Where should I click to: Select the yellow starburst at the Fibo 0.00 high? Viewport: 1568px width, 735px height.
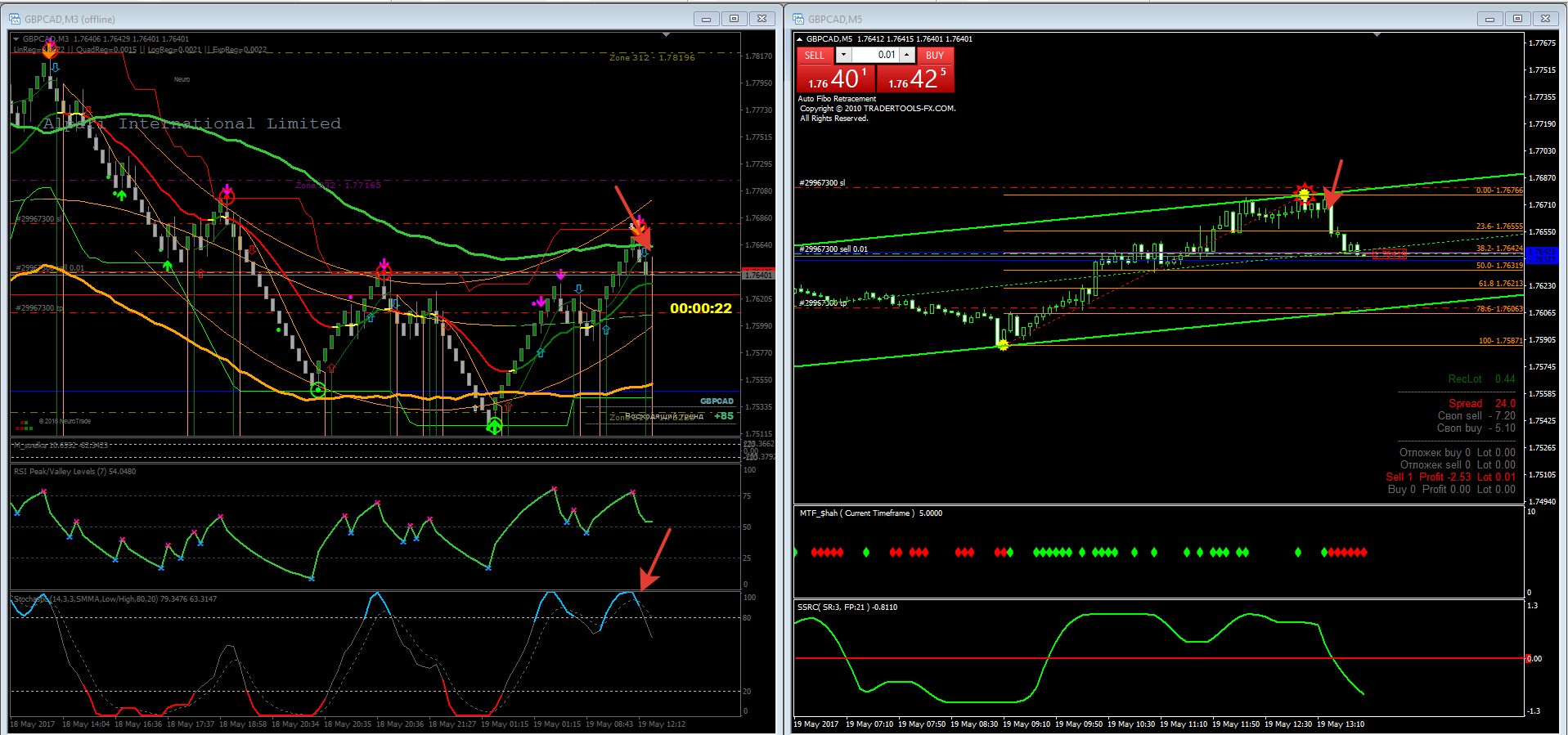point(1304,194)
